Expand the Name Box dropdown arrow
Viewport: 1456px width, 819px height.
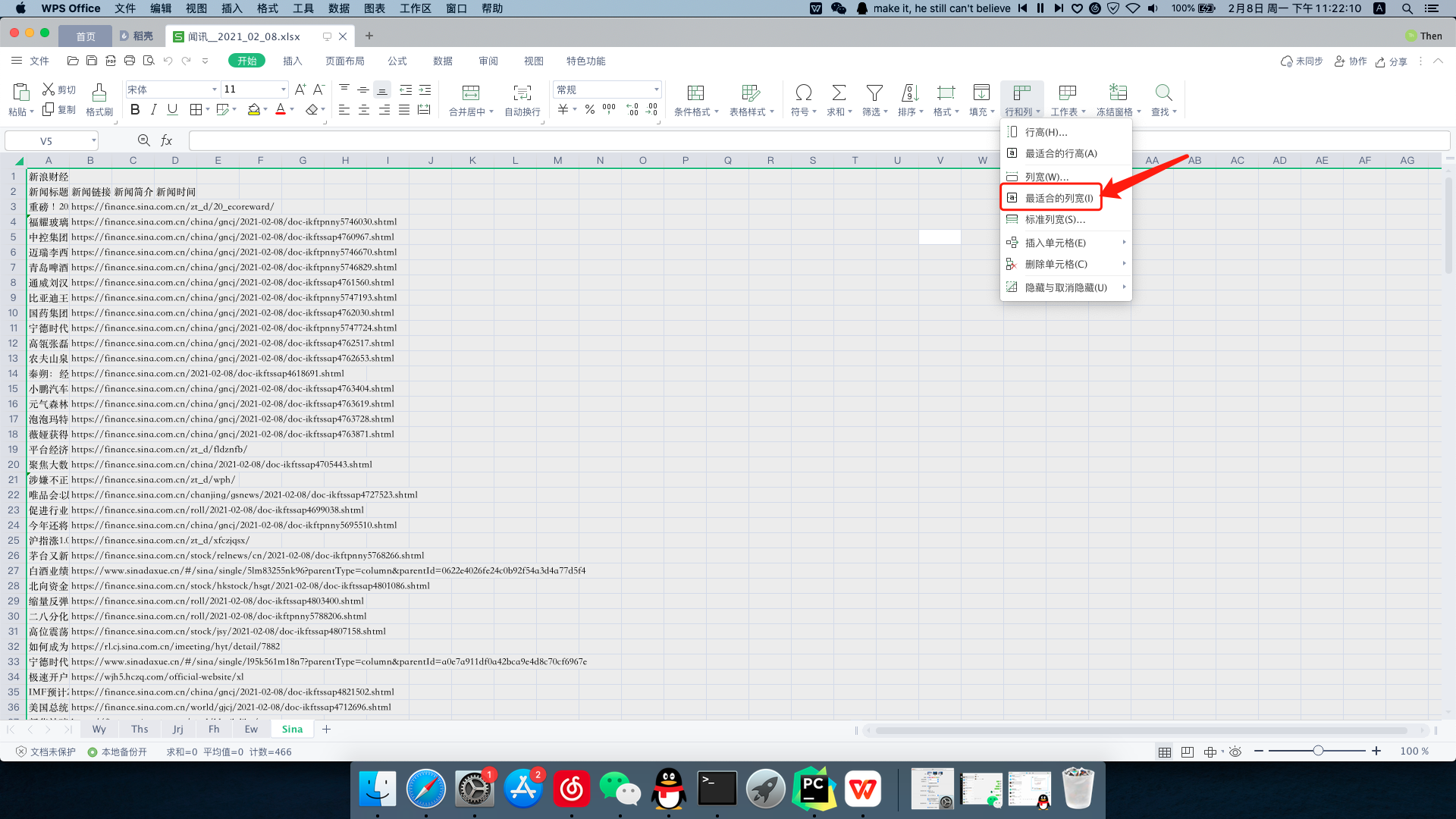pos(93,140)
